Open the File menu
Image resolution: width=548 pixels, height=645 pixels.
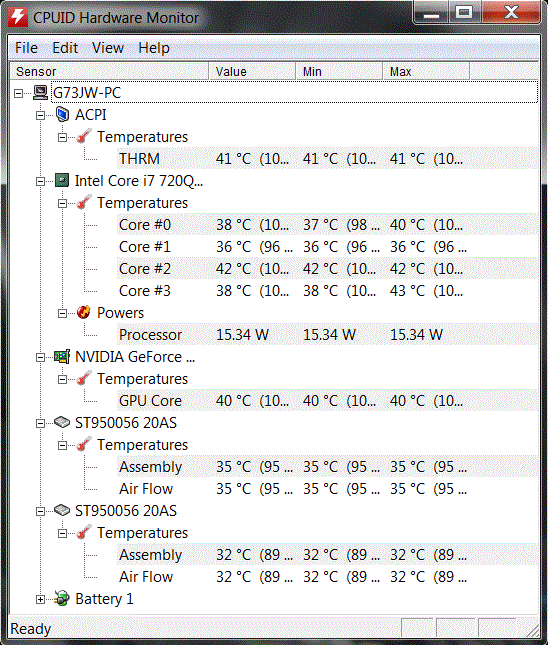(x=26, y=48)
